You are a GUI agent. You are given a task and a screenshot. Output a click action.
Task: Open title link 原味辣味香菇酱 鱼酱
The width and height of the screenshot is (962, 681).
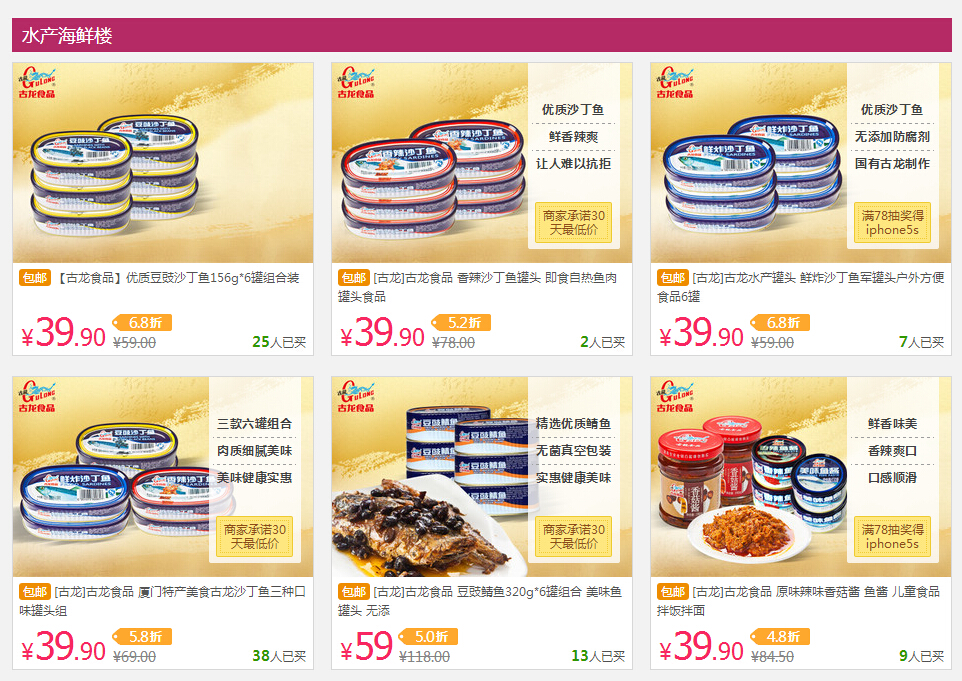[x=799, y=601]
